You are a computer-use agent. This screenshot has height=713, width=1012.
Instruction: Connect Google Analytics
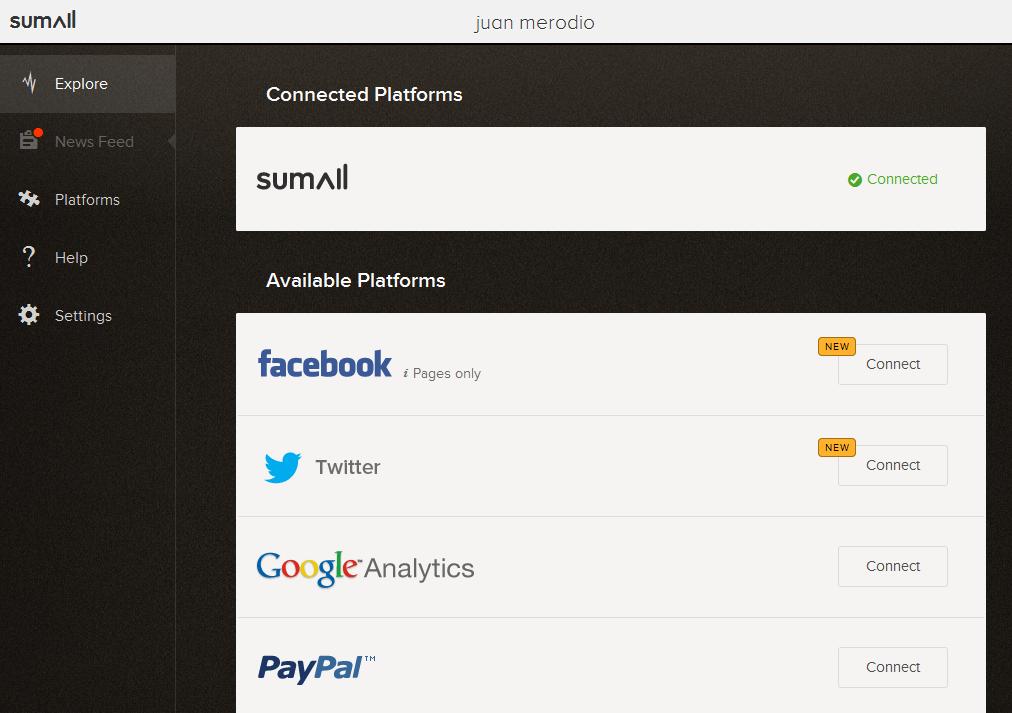(x=893, y=567)
